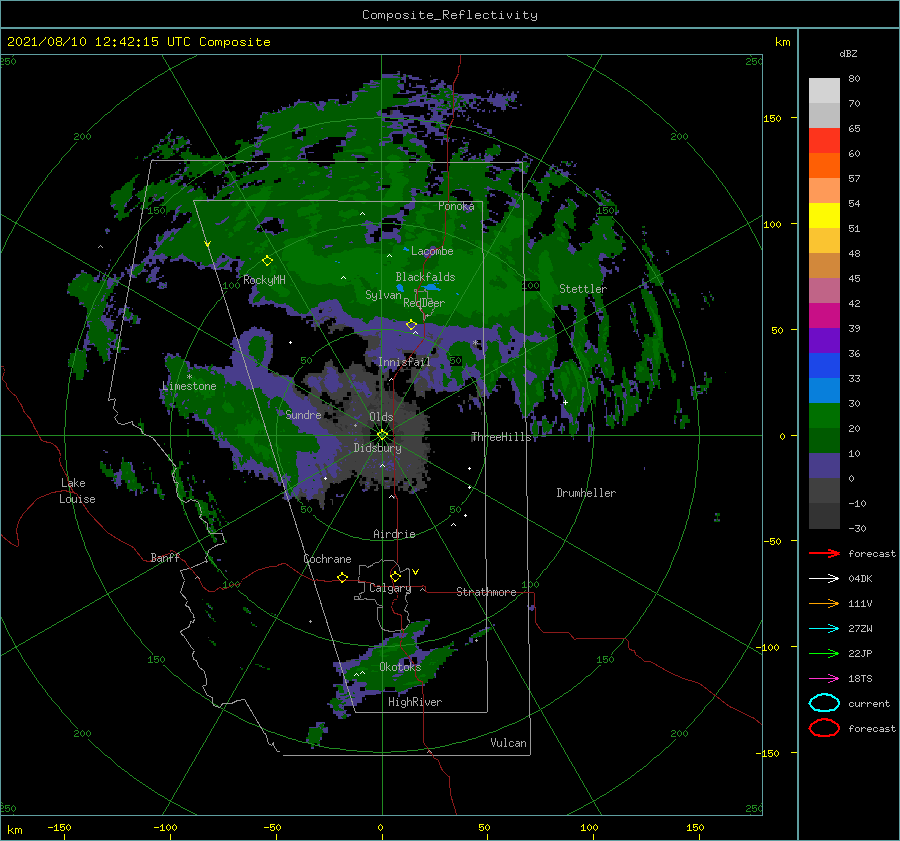The height and width of the screenshot is (841, 900).
Task: Click the dBZ legend heading
Action: pyautogui.click(x=848, y=53)
